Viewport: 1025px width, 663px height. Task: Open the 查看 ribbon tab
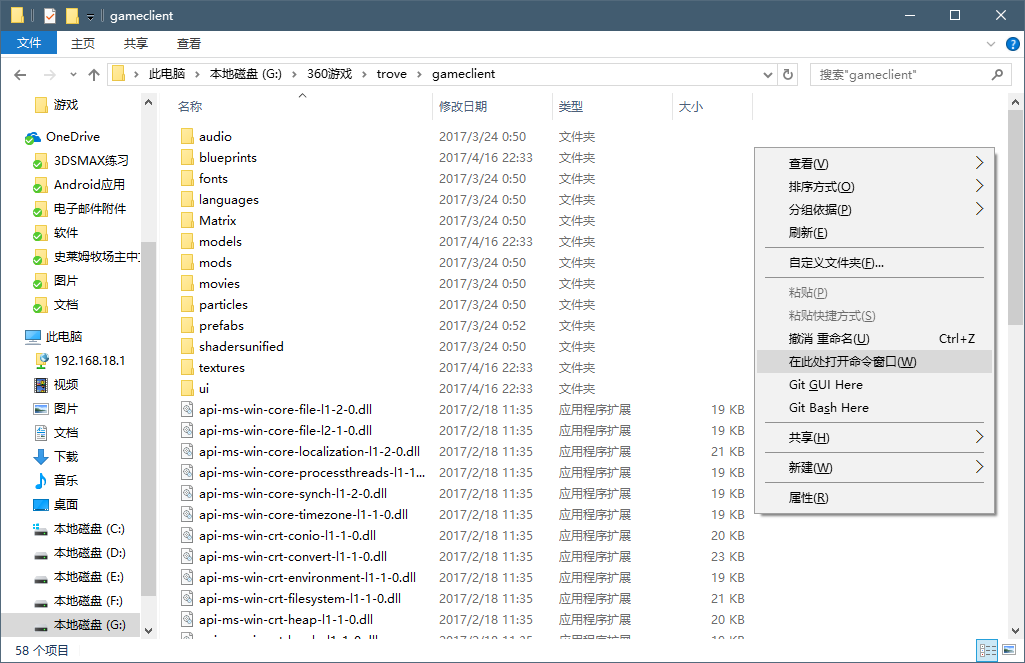(x=189, y=43)
